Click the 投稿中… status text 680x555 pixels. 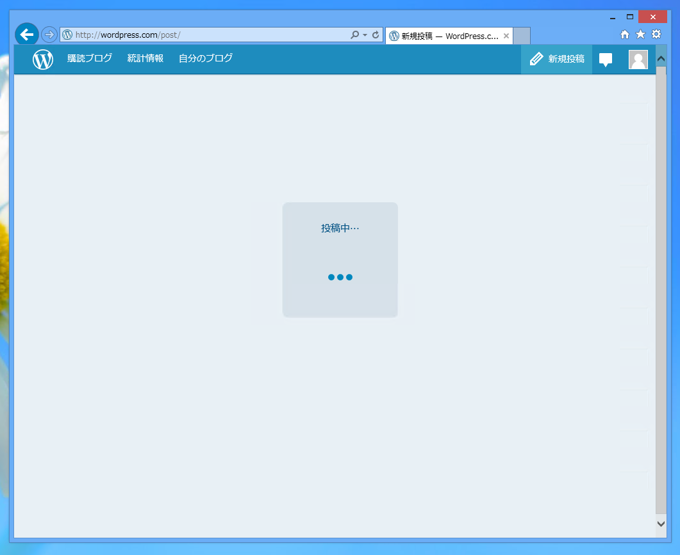(x=340, y=228)
